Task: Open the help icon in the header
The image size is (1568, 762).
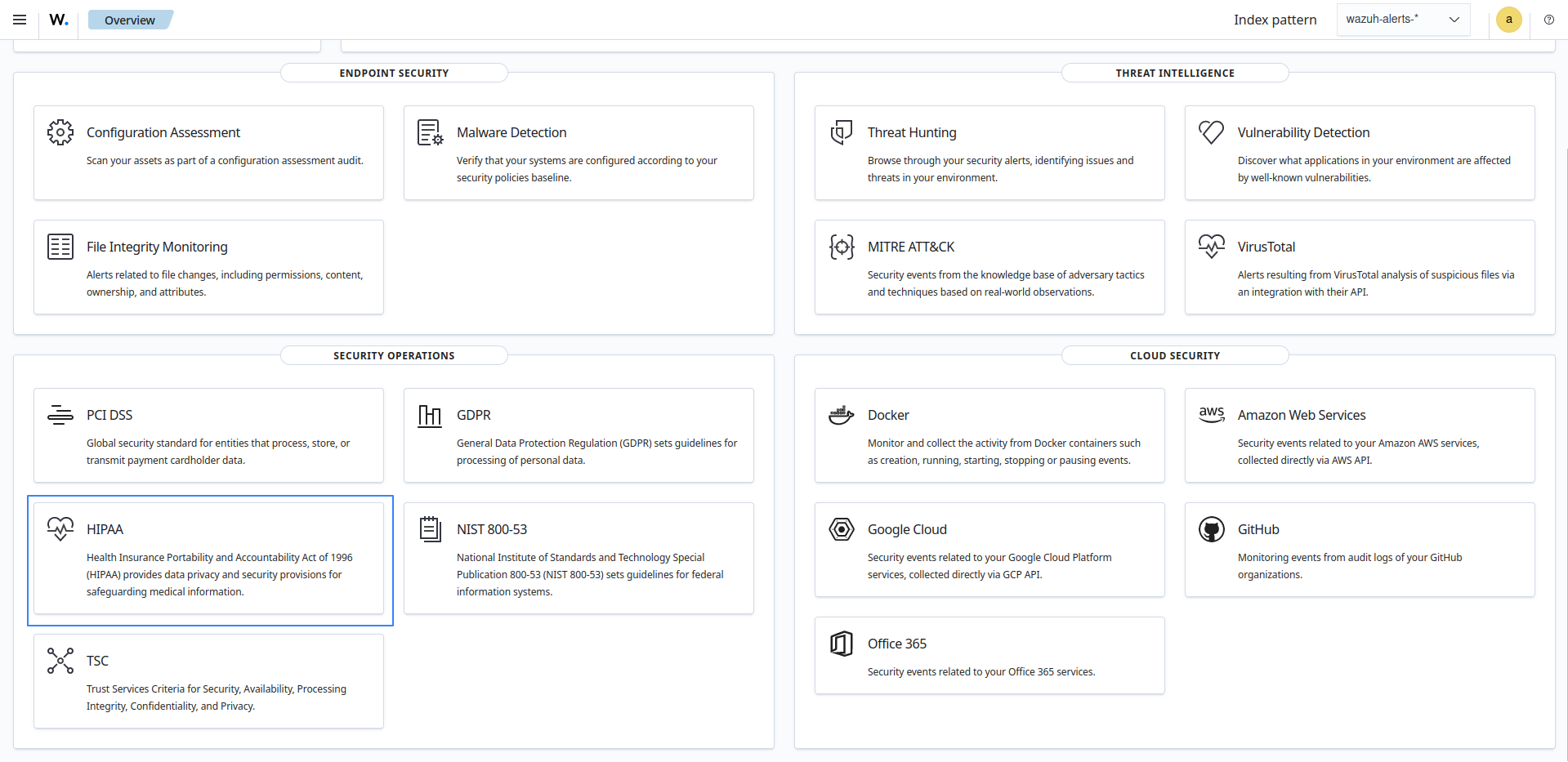Action: pyautogui.click(x=1548, y=20)
